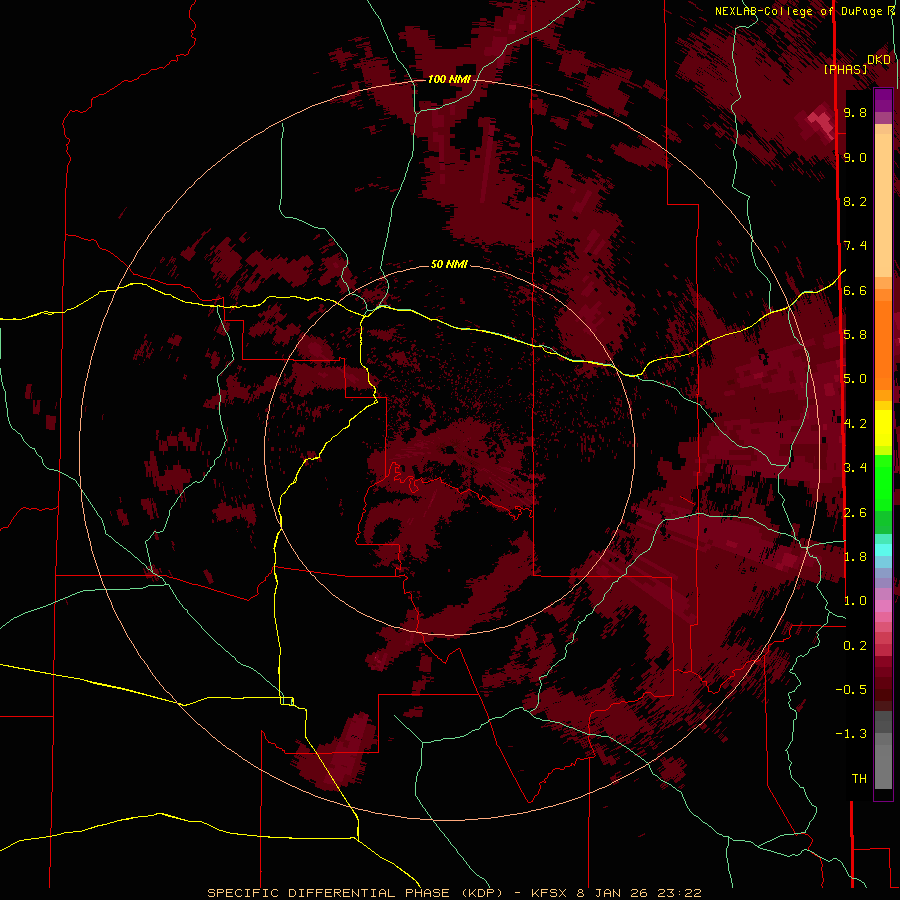Click the 8.2 value on the color scale

(855, 202)
